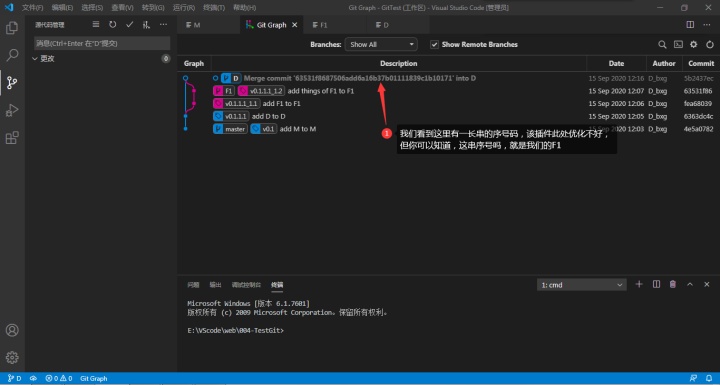Click feedback icon in status bar
Screen dimensions: 720x385
(x=693, y=378)
